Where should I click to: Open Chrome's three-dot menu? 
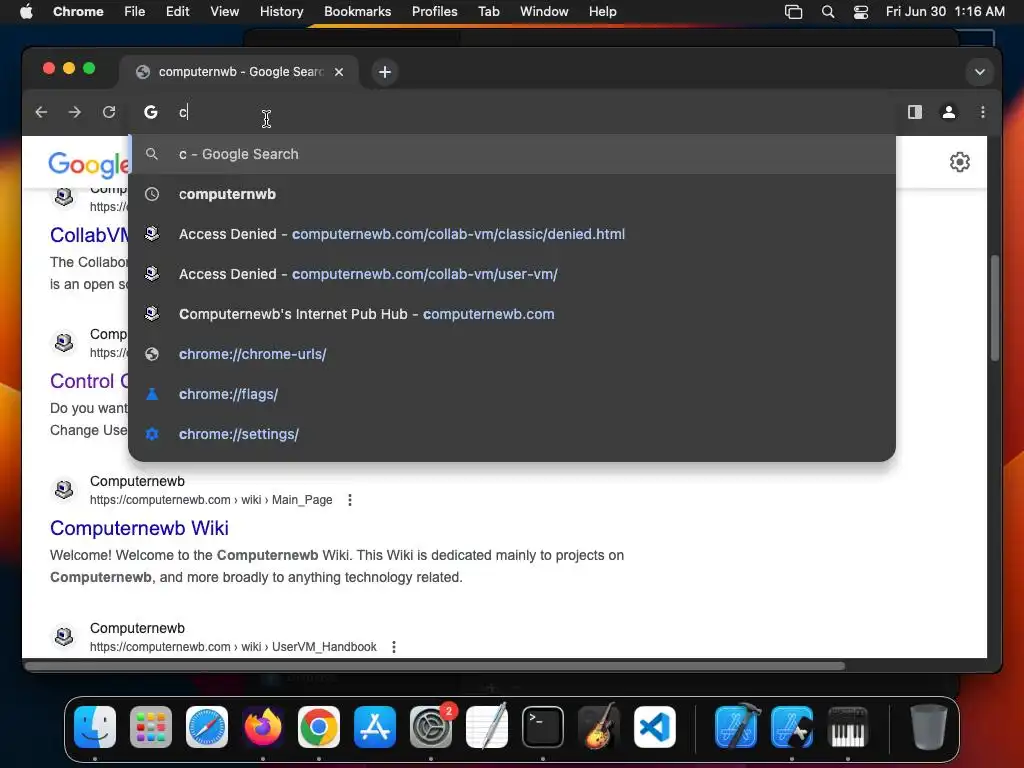983,112
